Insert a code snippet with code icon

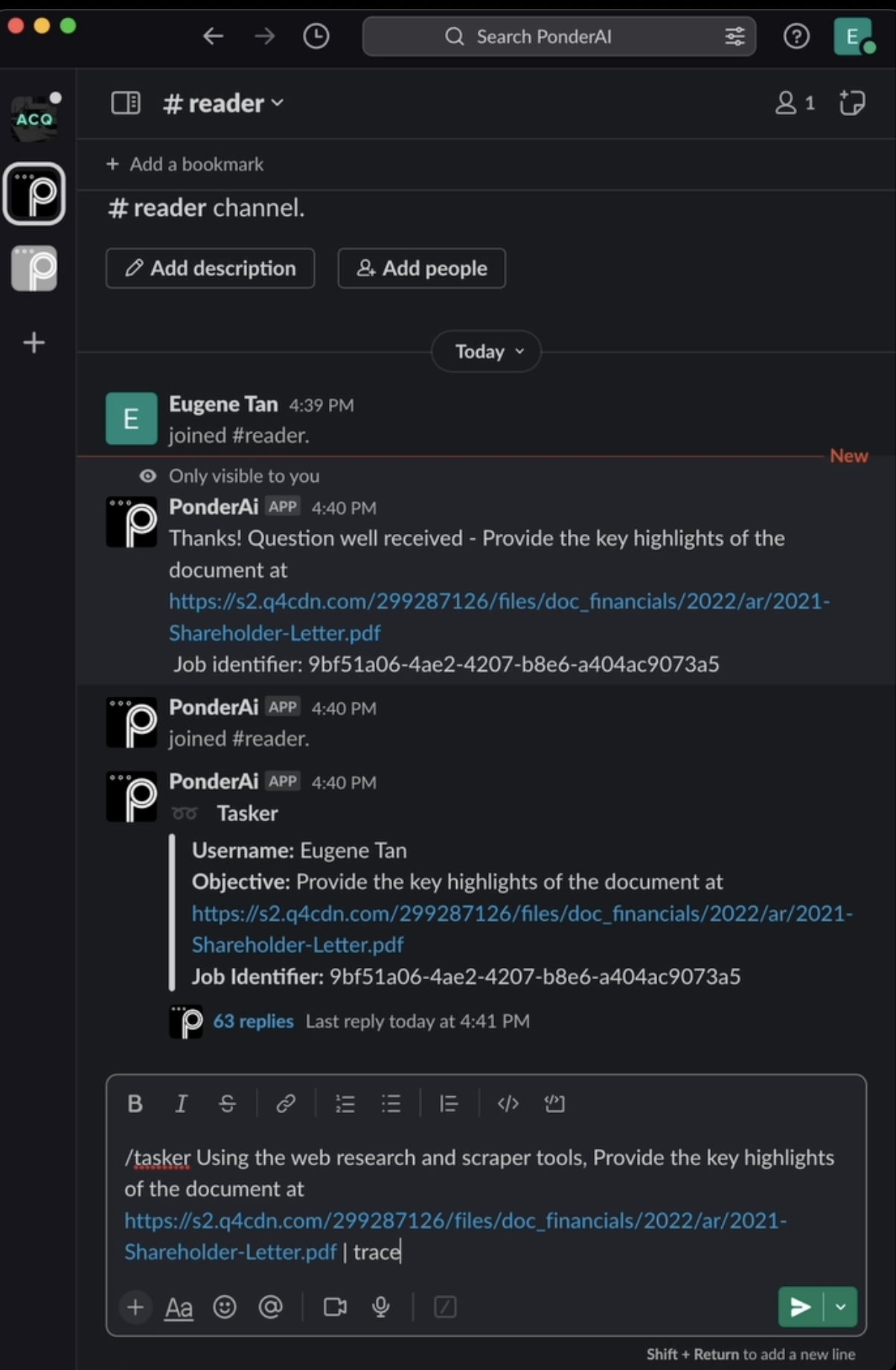click(x=508, y=1103)
